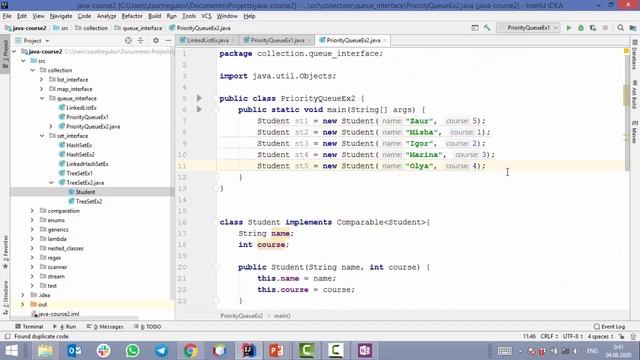Switch to the PriorityQueueEx1.java tab

[278, 40]
